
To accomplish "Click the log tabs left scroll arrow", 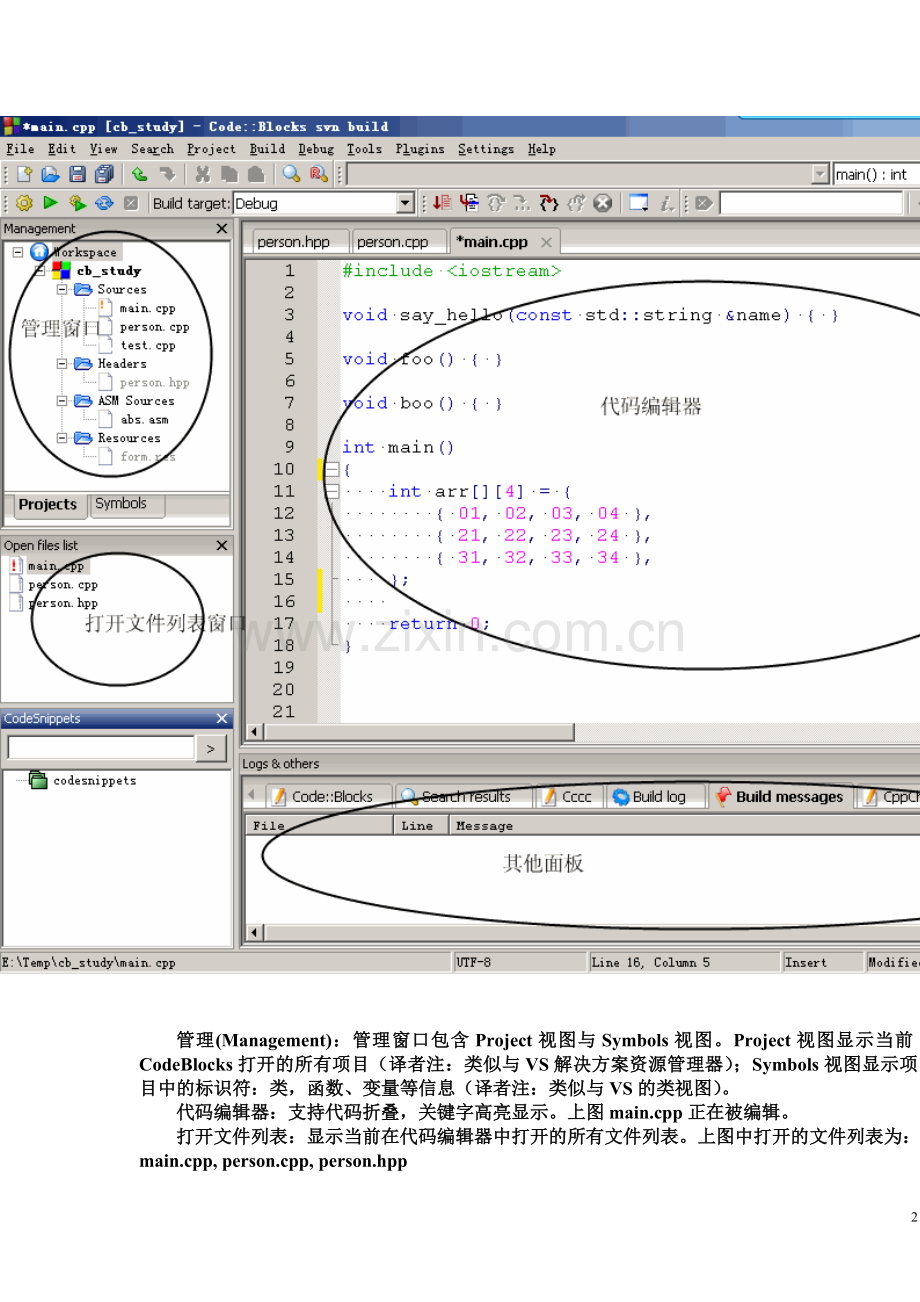I will pos(251,797).
